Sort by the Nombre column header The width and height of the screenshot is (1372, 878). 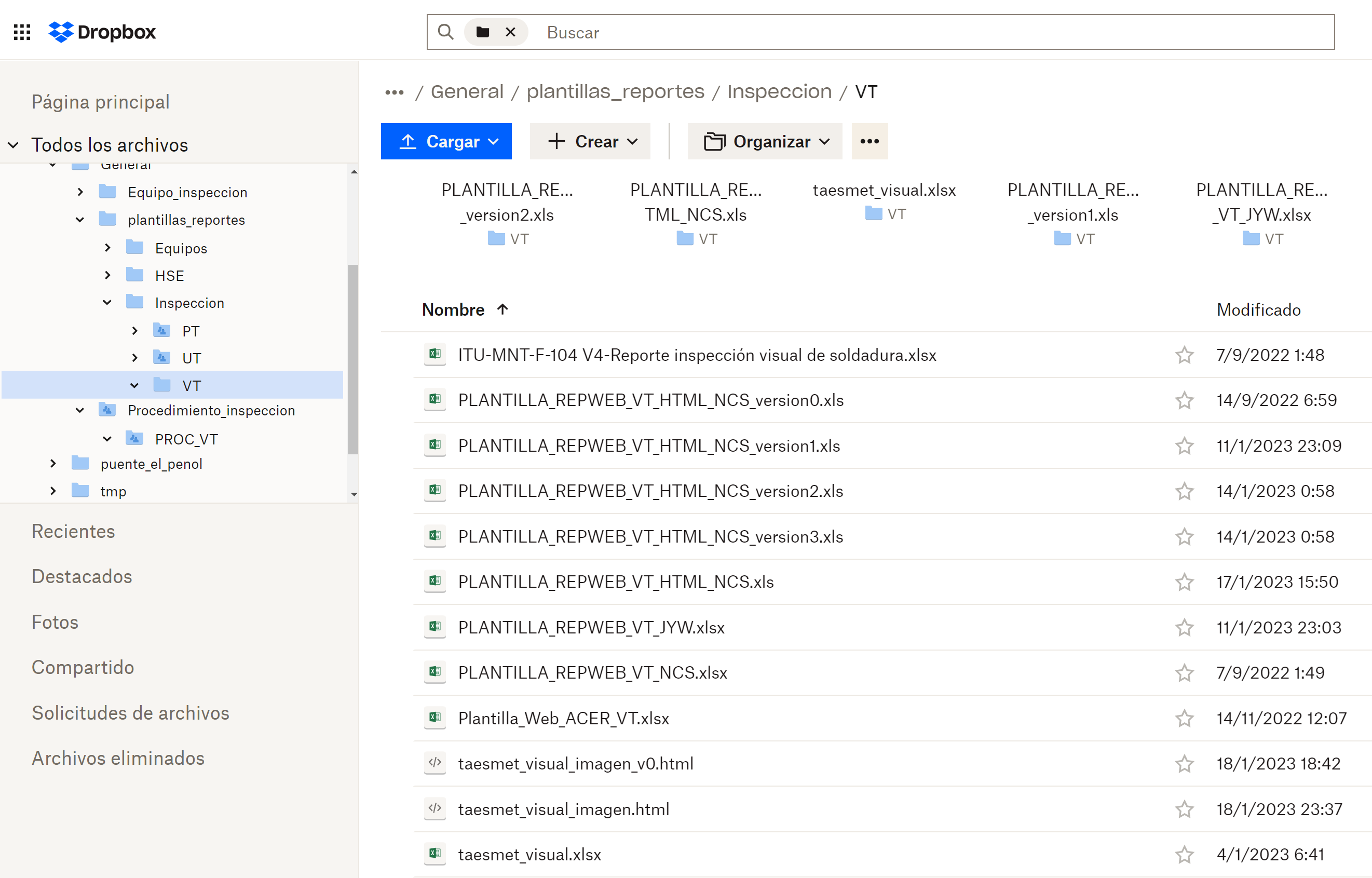pyautogui.click(x=453, y=309)
